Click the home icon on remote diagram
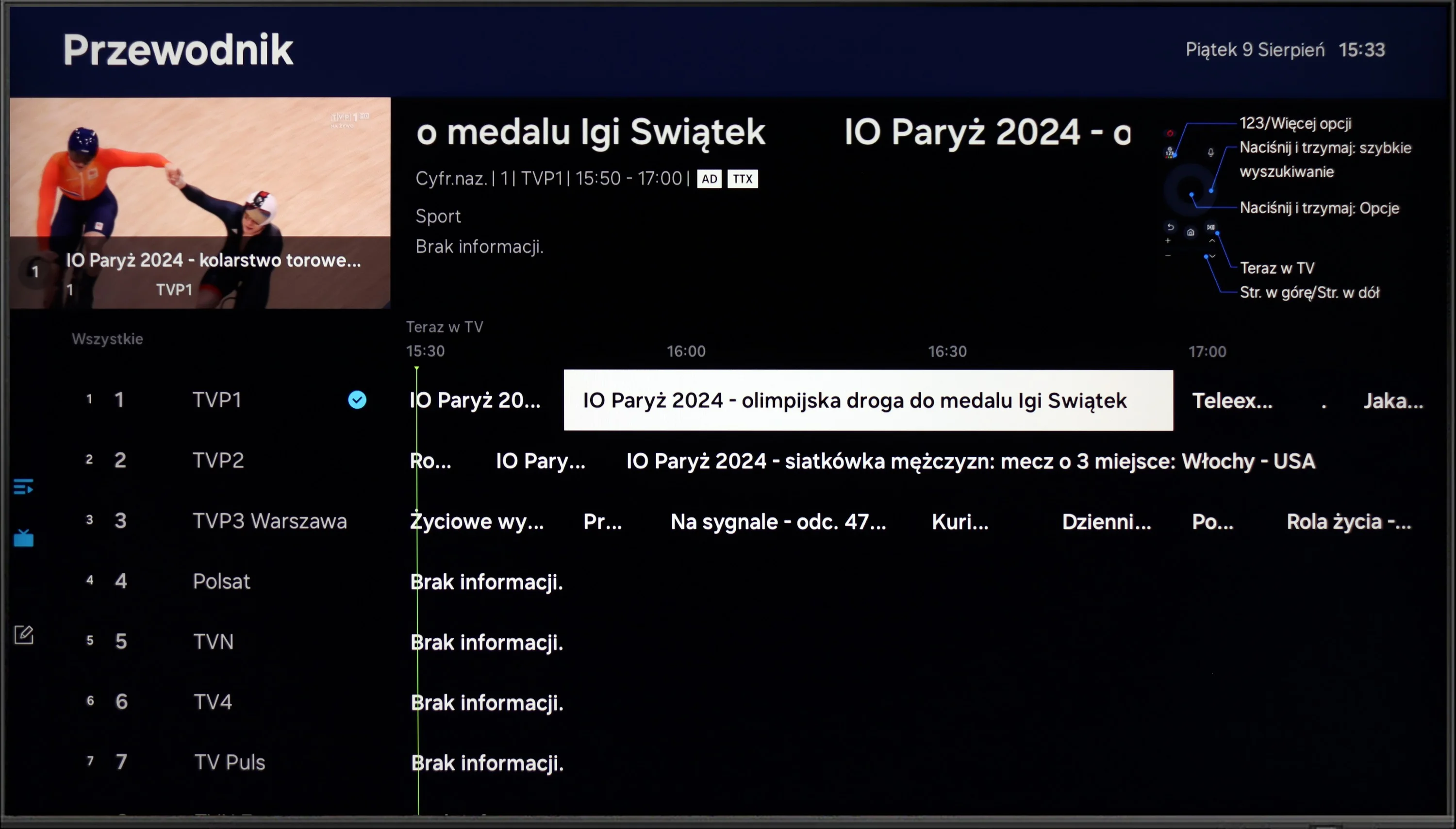Screen dimensions: 1456x829 [x=1190, y=232]
